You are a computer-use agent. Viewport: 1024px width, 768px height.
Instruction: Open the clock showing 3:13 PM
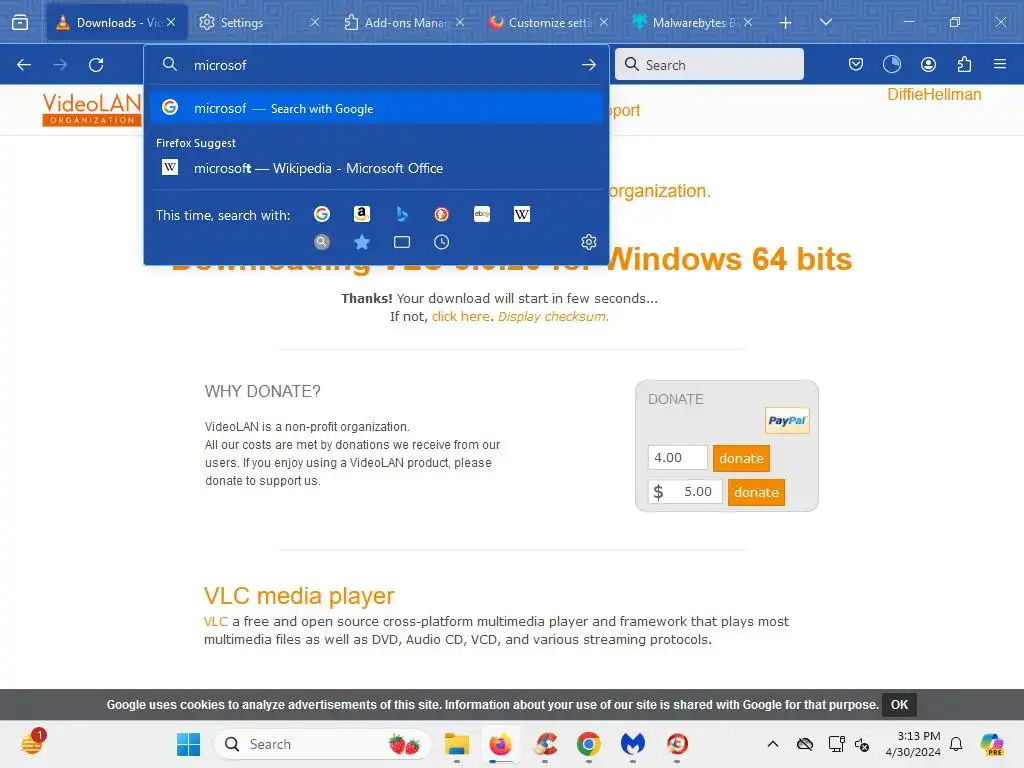(913, 744)
